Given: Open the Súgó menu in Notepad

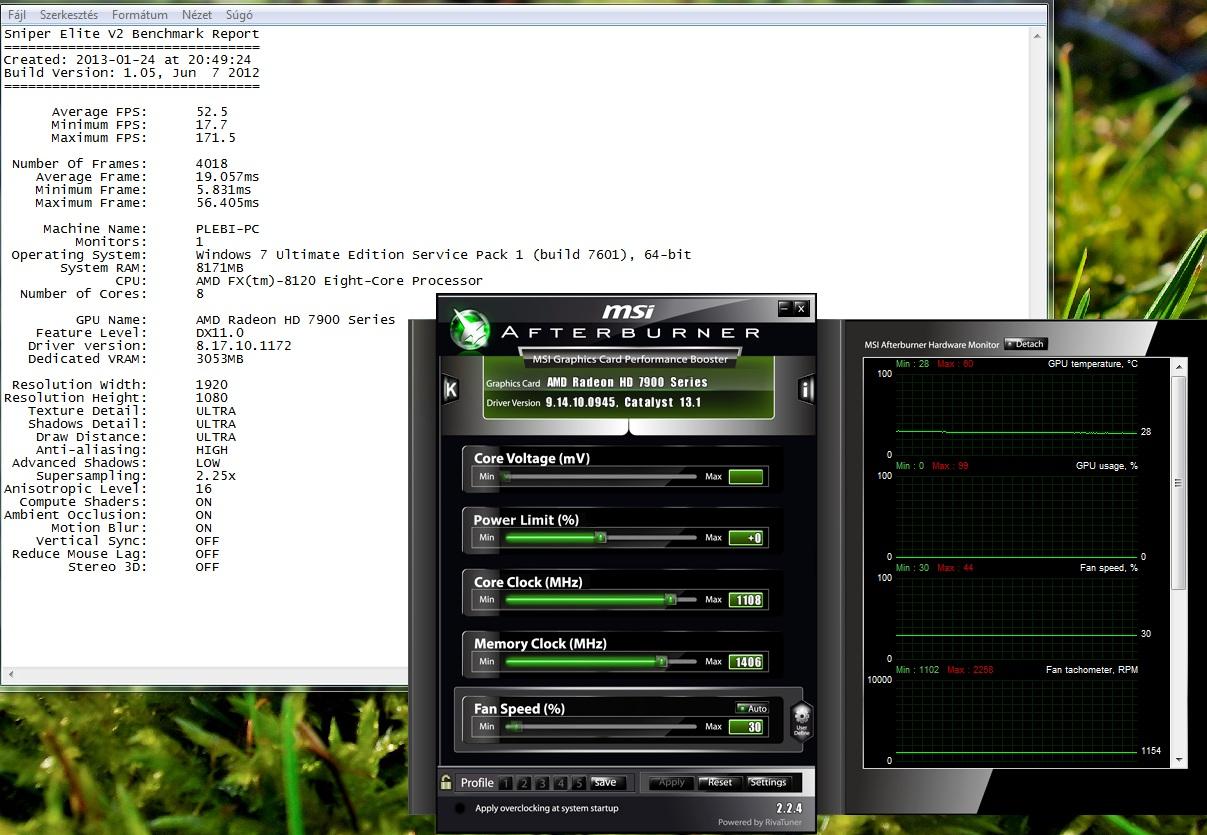Looking at the screenshot, I should coord(240,15).
